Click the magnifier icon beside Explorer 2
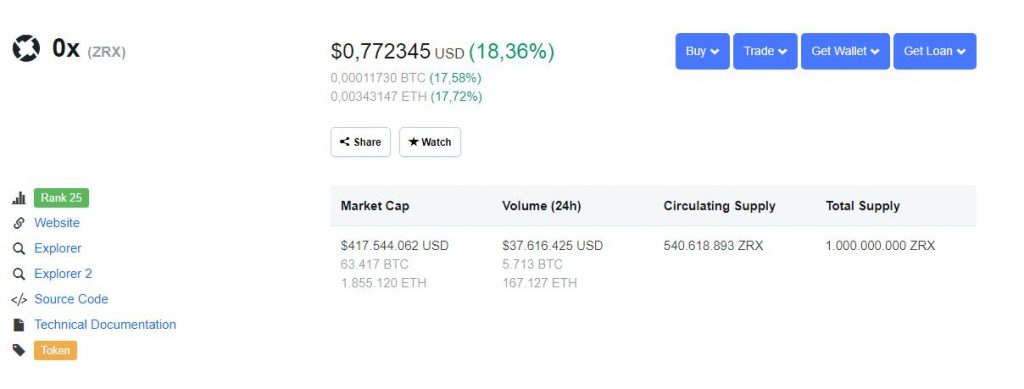The width and height of the screenshot is (1024, 389). 19,274
